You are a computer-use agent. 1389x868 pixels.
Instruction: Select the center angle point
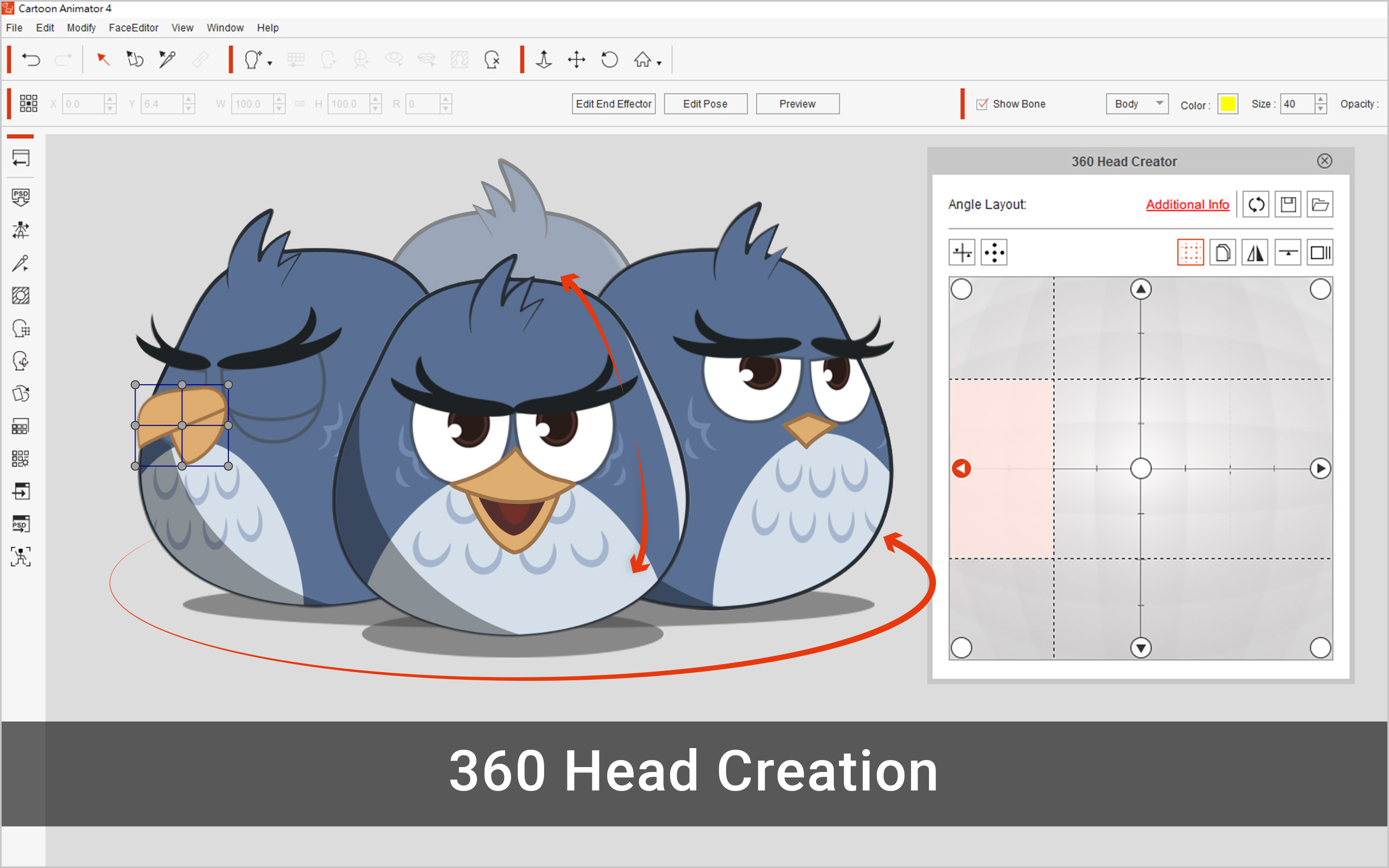1140,468
